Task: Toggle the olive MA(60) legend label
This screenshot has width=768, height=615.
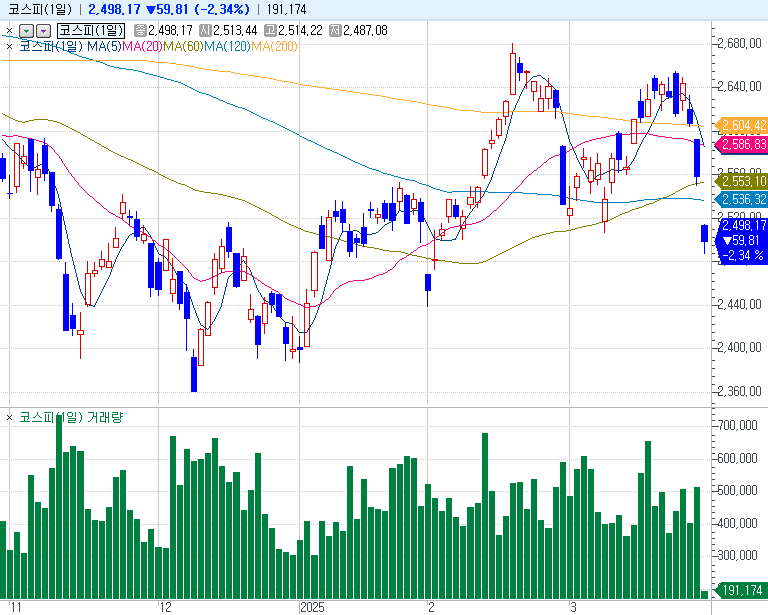Action: 183,46
